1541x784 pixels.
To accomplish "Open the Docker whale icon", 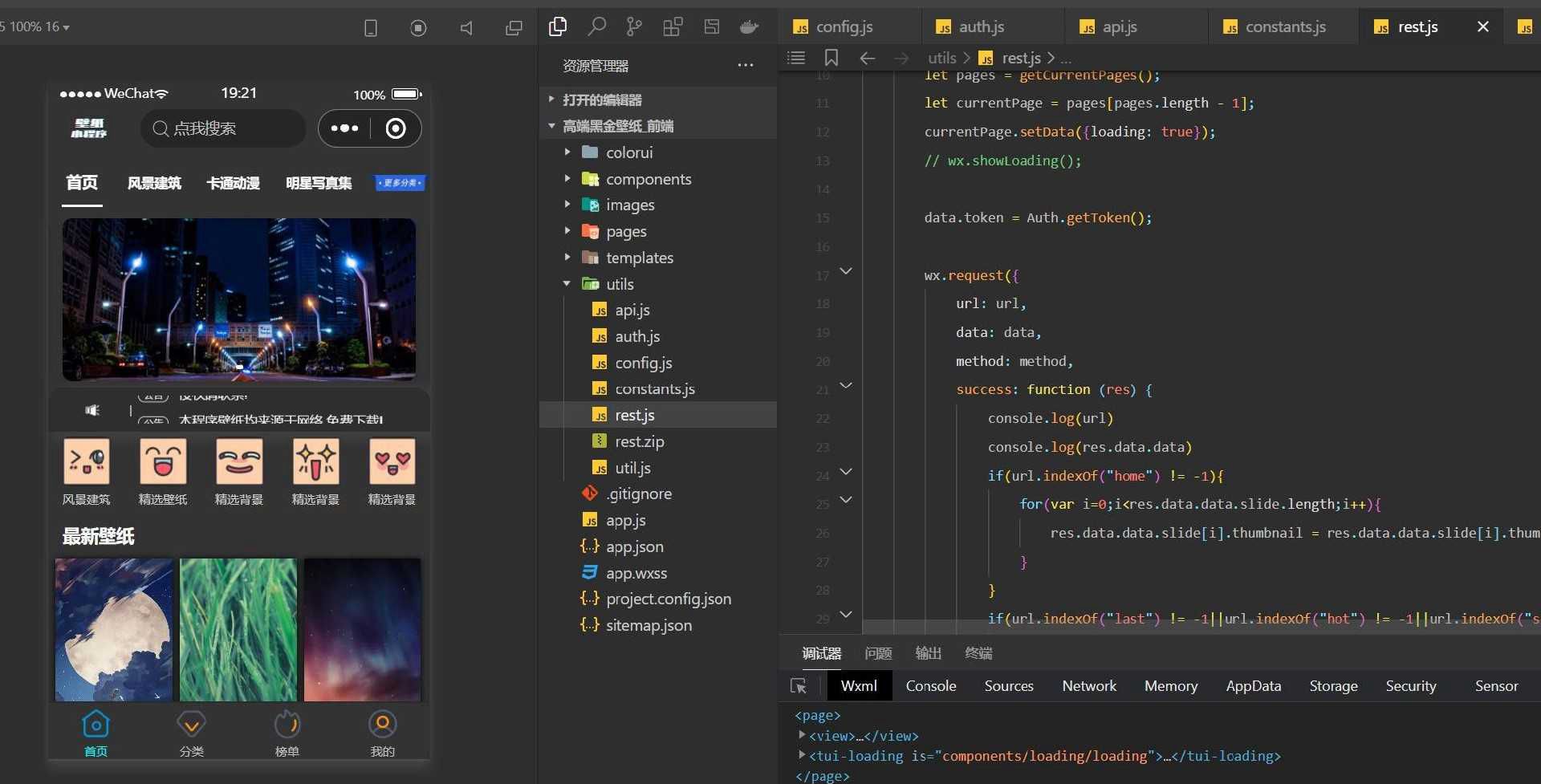I will [x=749, y=27].
